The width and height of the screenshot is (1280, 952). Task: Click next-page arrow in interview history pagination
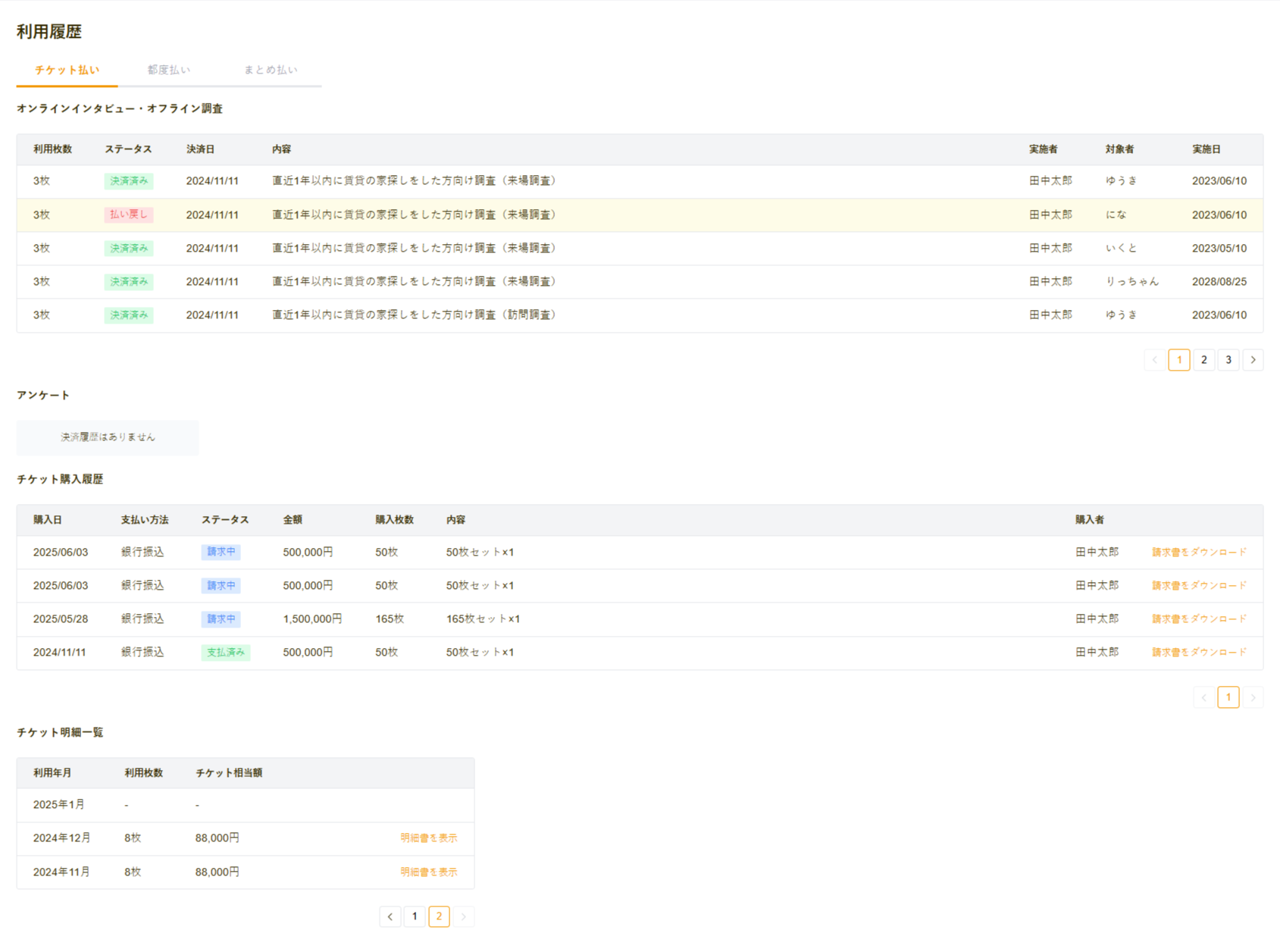[x=1253, y=360]
